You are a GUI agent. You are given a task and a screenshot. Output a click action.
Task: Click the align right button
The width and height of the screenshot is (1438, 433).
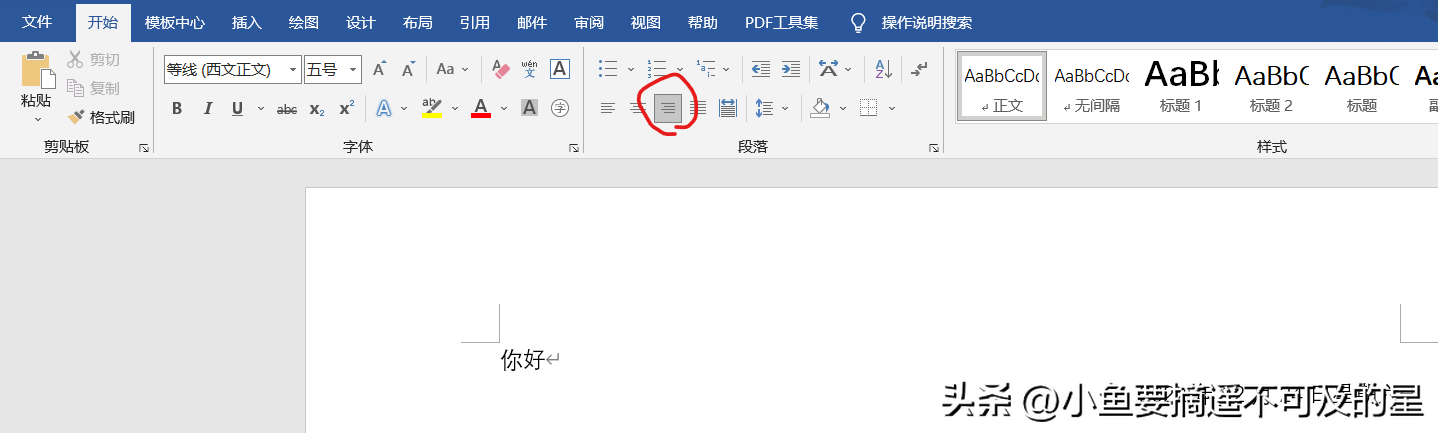click(x=668, y=108)
